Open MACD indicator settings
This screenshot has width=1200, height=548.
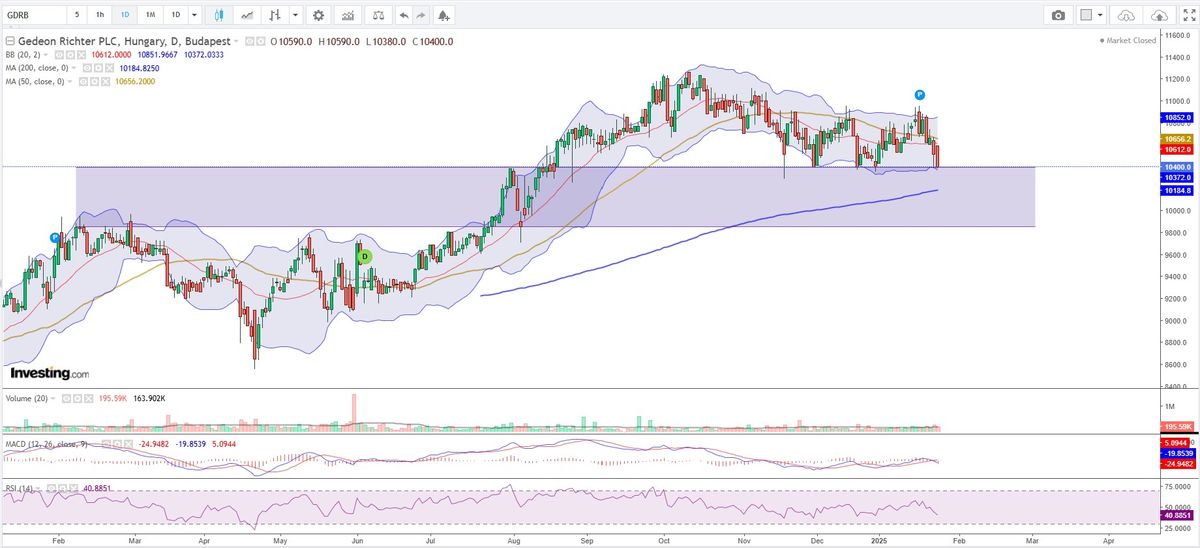point(117,444)
